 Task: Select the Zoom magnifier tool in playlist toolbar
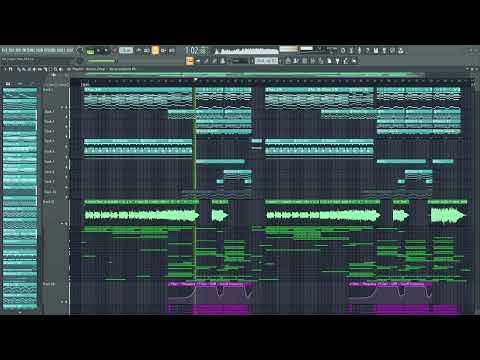55,69
